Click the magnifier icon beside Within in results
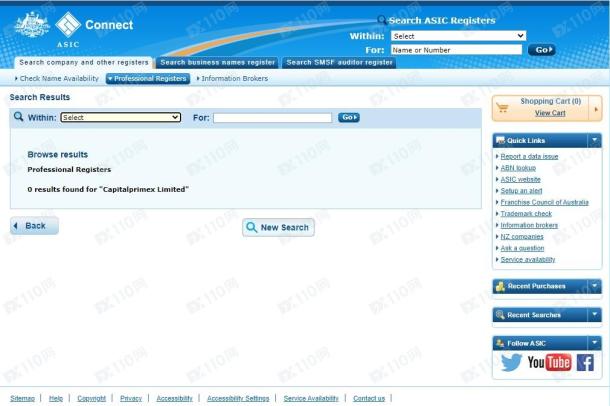The width and height of the screenshot is (610, 406). tap(18, 117)
